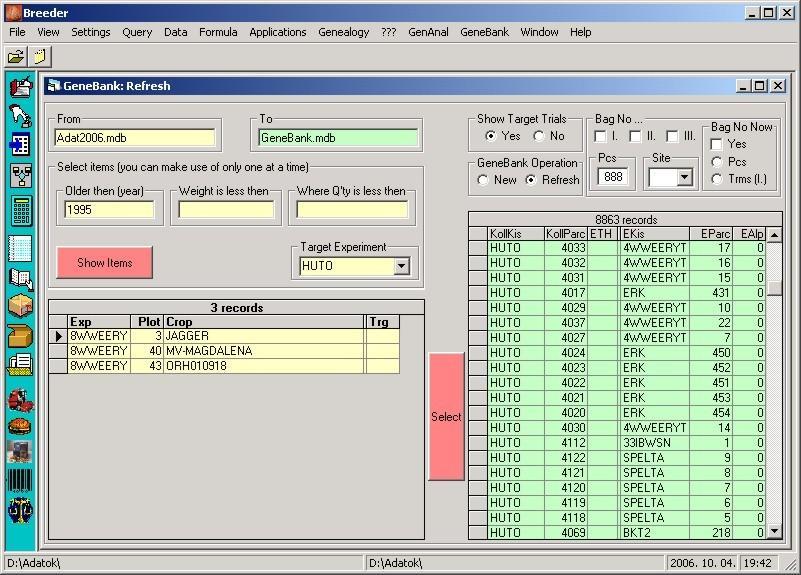Click the records table scrollbar thumb
801x575 pixels.
[x=774, y=288]
